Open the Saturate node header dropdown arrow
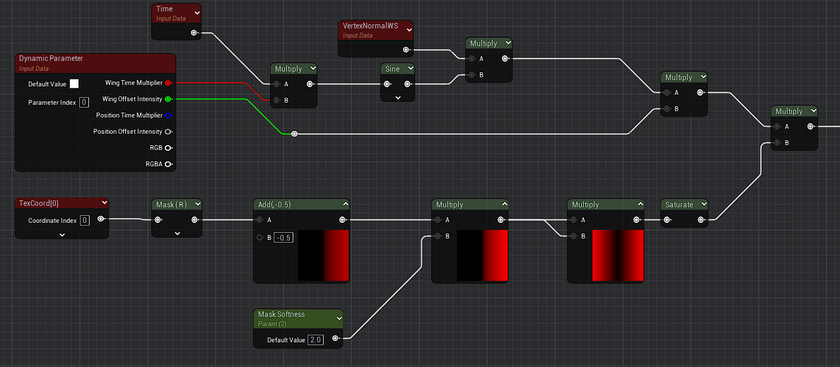Viewport: 840px width, 367px height. (703, 205)
